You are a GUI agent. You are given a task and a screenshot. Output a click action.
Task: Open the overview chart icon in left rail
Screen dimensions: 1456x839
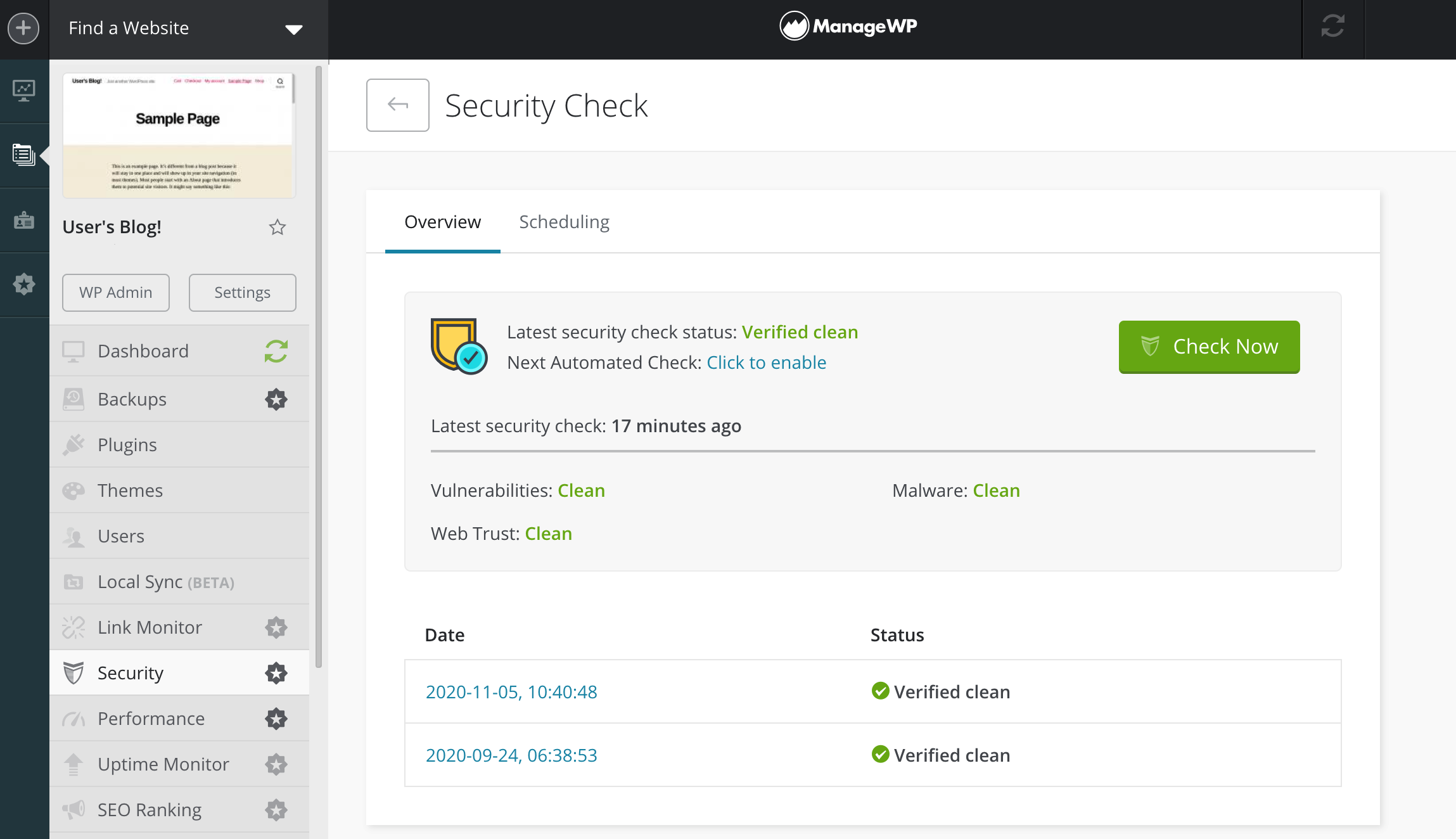pyautogui.click(x=24, y=91)
